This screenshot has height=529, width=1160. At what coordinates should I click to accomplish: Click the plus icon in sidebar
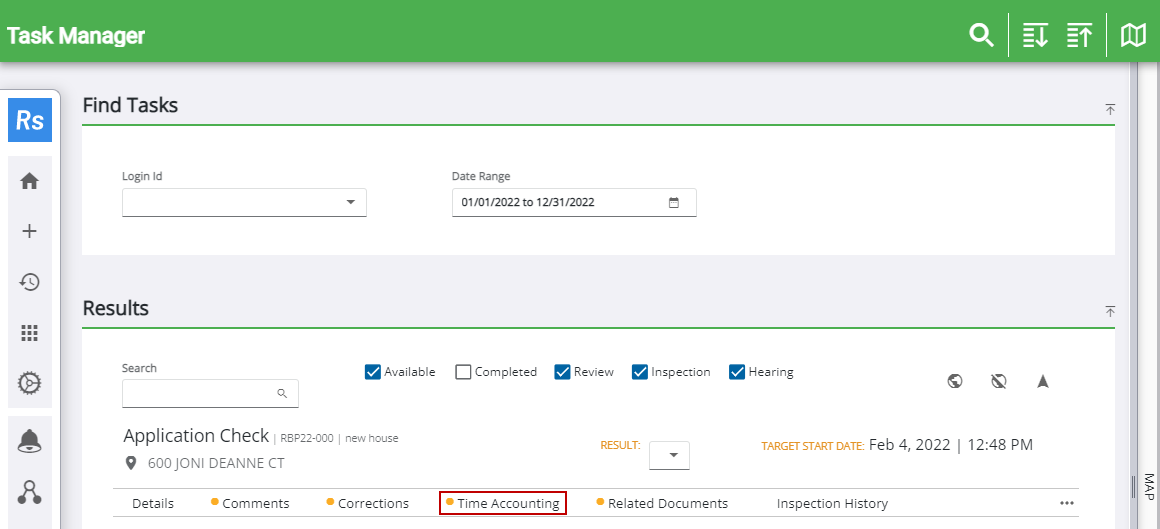pos(30,231)
